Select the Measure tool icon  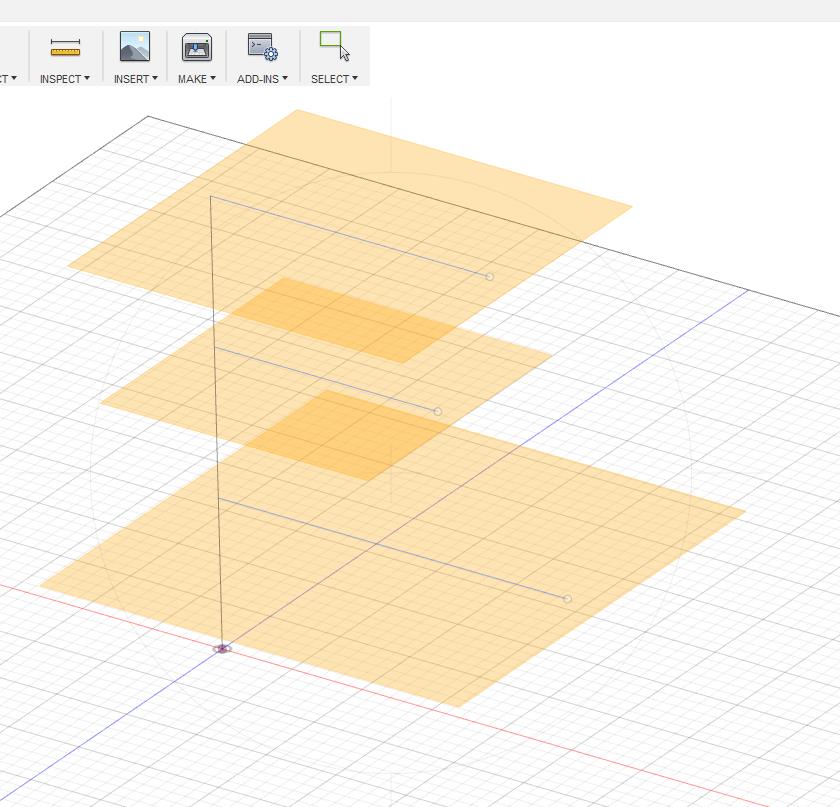(x=63, y=47)
